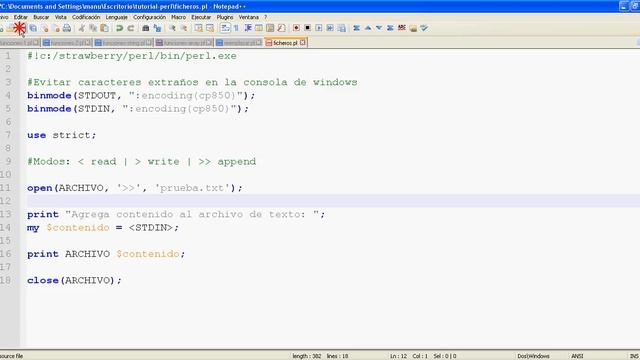
Task: Click the 'Ln : 12' status bar entry
Action: click(x=398, y=356)
